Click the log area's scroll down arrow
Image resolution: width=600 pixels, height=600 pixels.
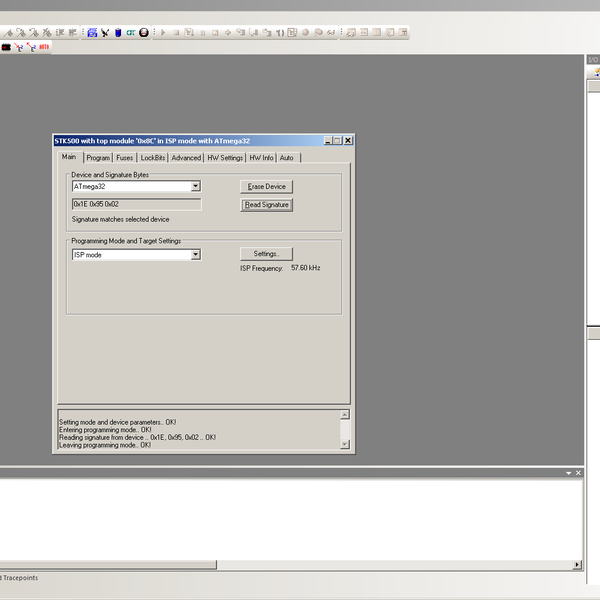(345, 444)
